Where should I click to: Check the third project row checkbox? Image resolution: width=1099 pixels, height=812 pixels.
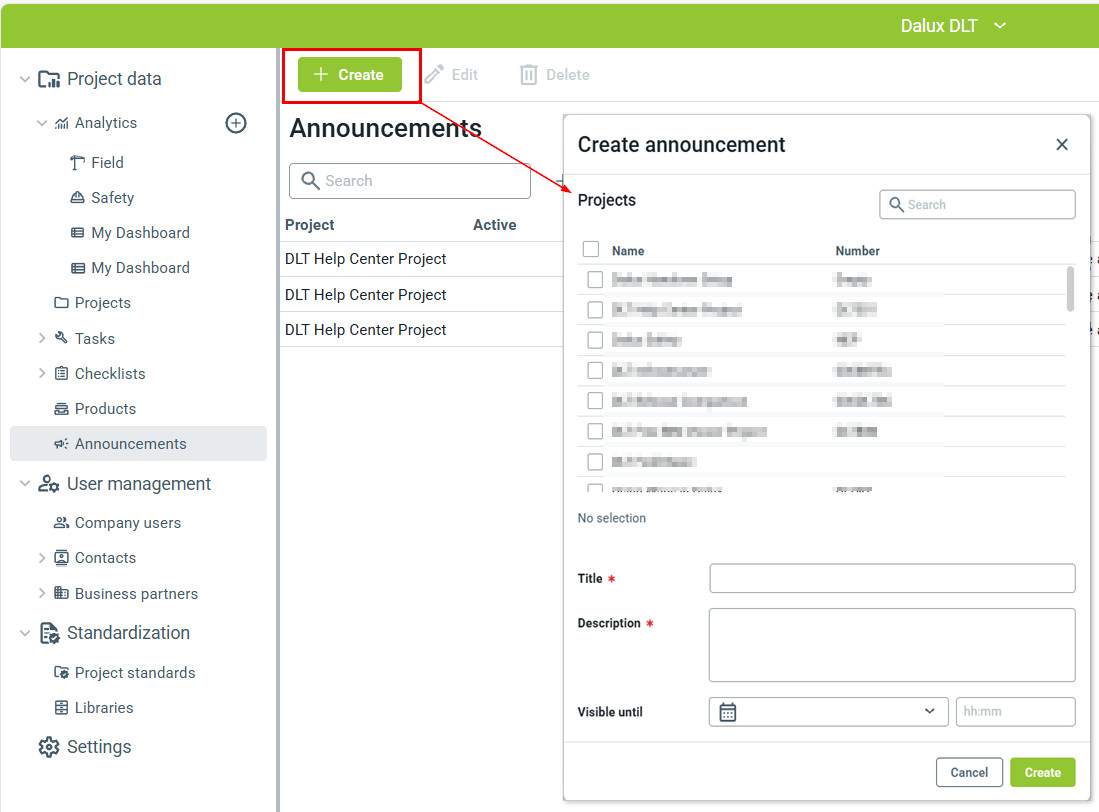(x=595, y=340)
